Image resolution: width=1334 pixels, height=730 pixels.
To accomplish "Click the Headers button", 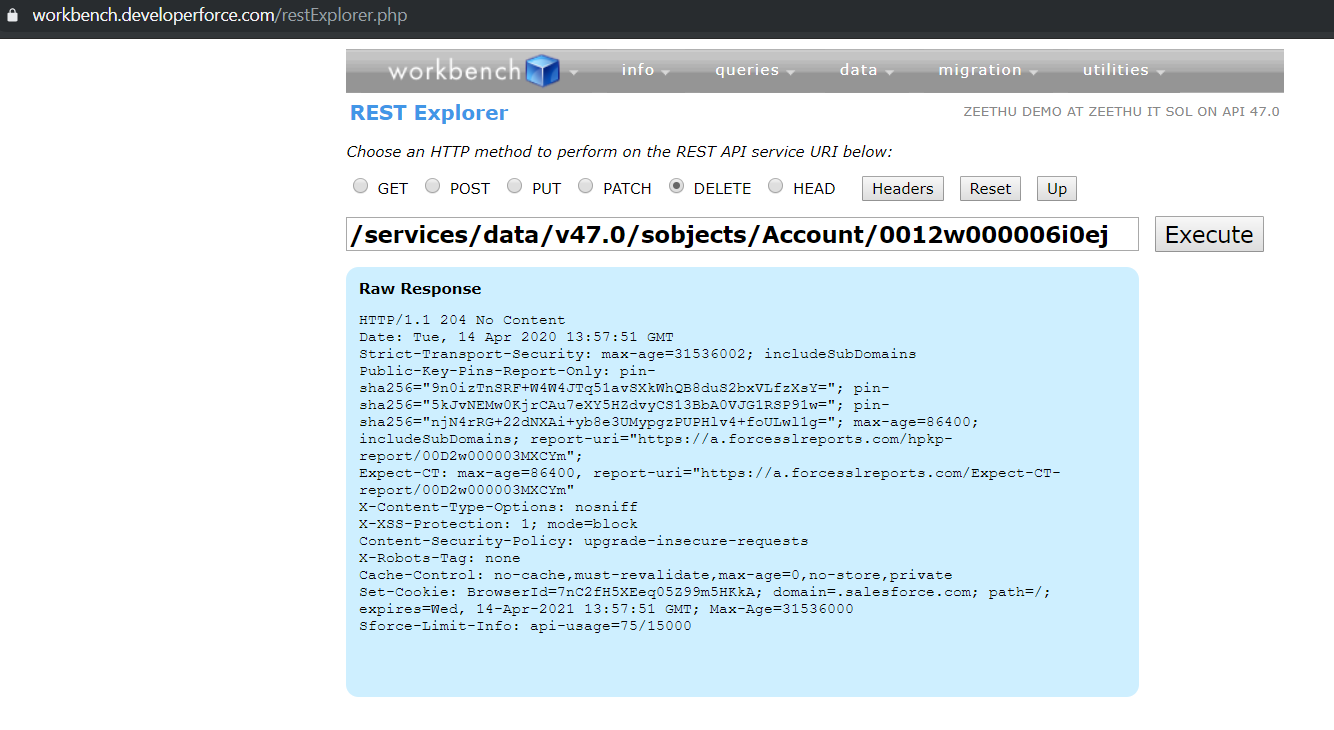I will 902,188.
